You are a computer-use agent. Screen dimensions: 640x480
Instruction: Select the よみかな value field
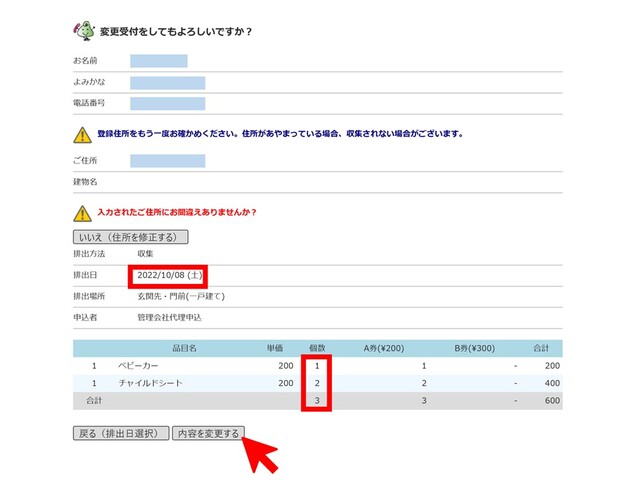click(168, 82)
